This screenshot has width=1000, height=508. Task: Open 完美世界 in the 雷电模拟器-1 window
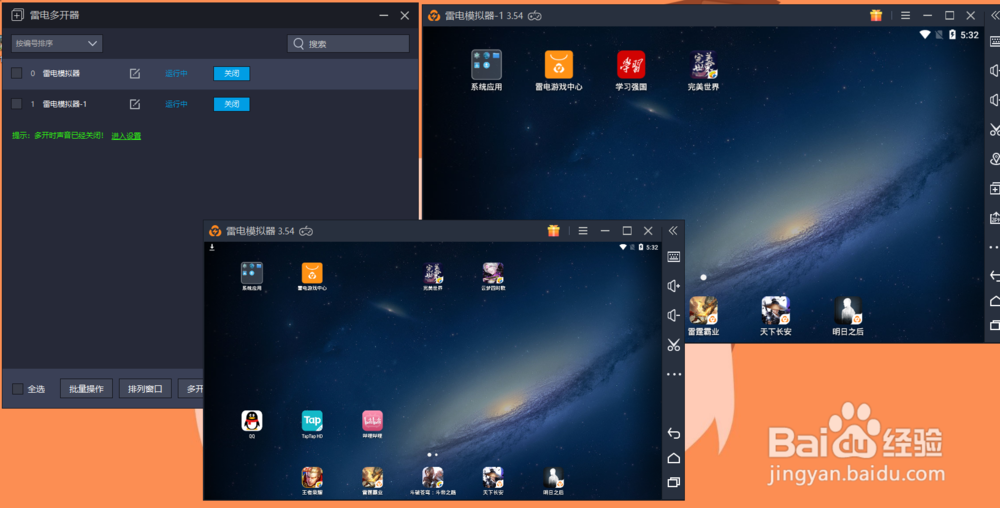coord(703,64)
